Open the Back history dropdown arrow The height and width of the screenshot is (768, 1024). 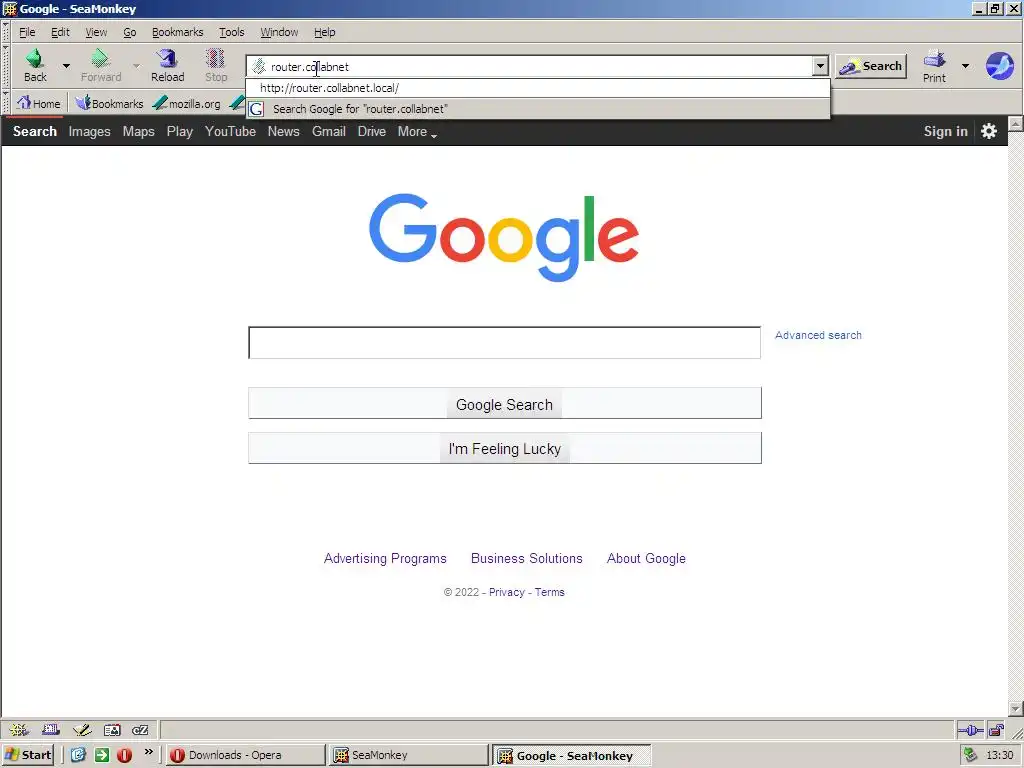(x=66, y=65)
